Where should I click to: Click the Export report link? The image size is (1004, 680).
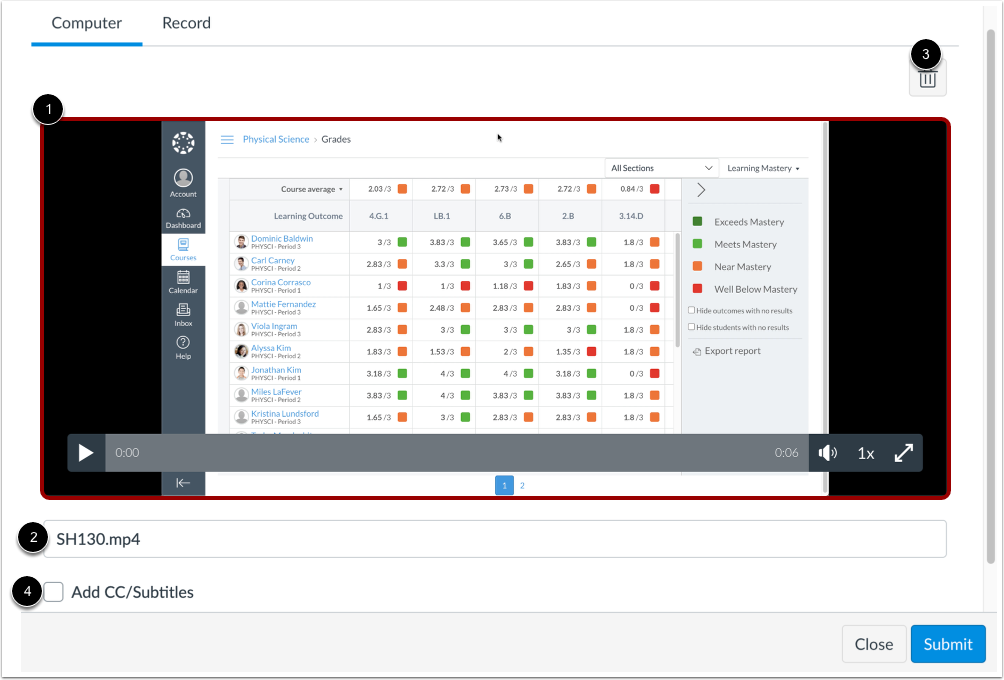click(x=727, y=351)
